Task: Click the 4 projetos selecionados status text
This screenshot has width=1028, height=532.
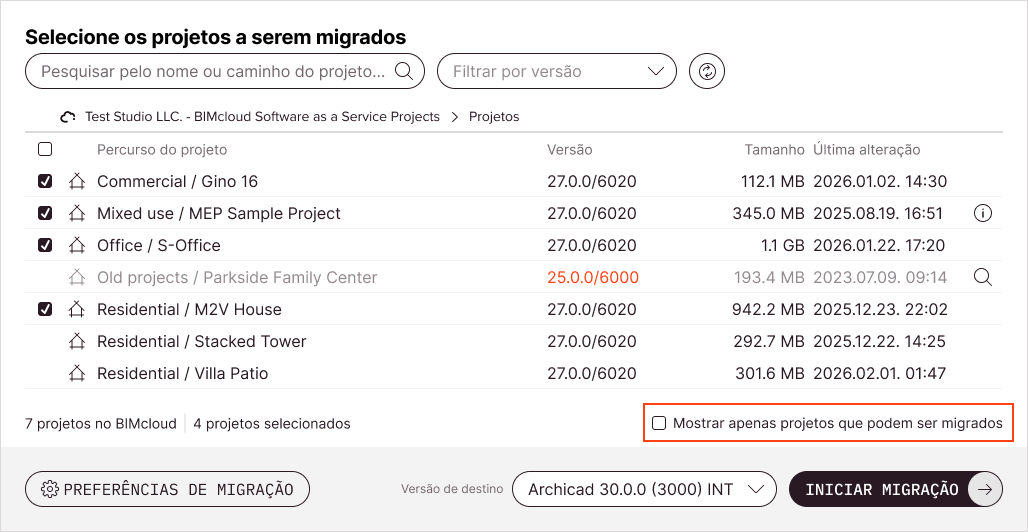Action: (x=271, y=423)
